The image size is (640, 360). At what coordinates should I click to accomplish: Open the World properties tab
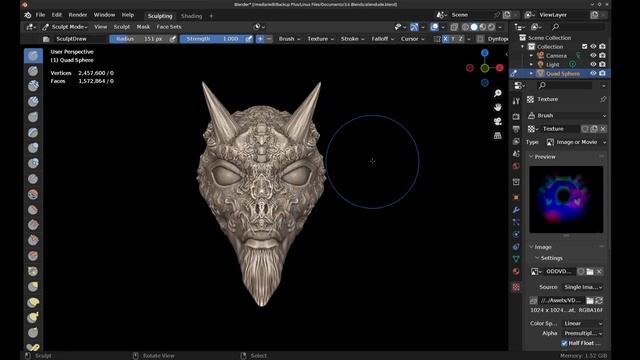[516, 166]
